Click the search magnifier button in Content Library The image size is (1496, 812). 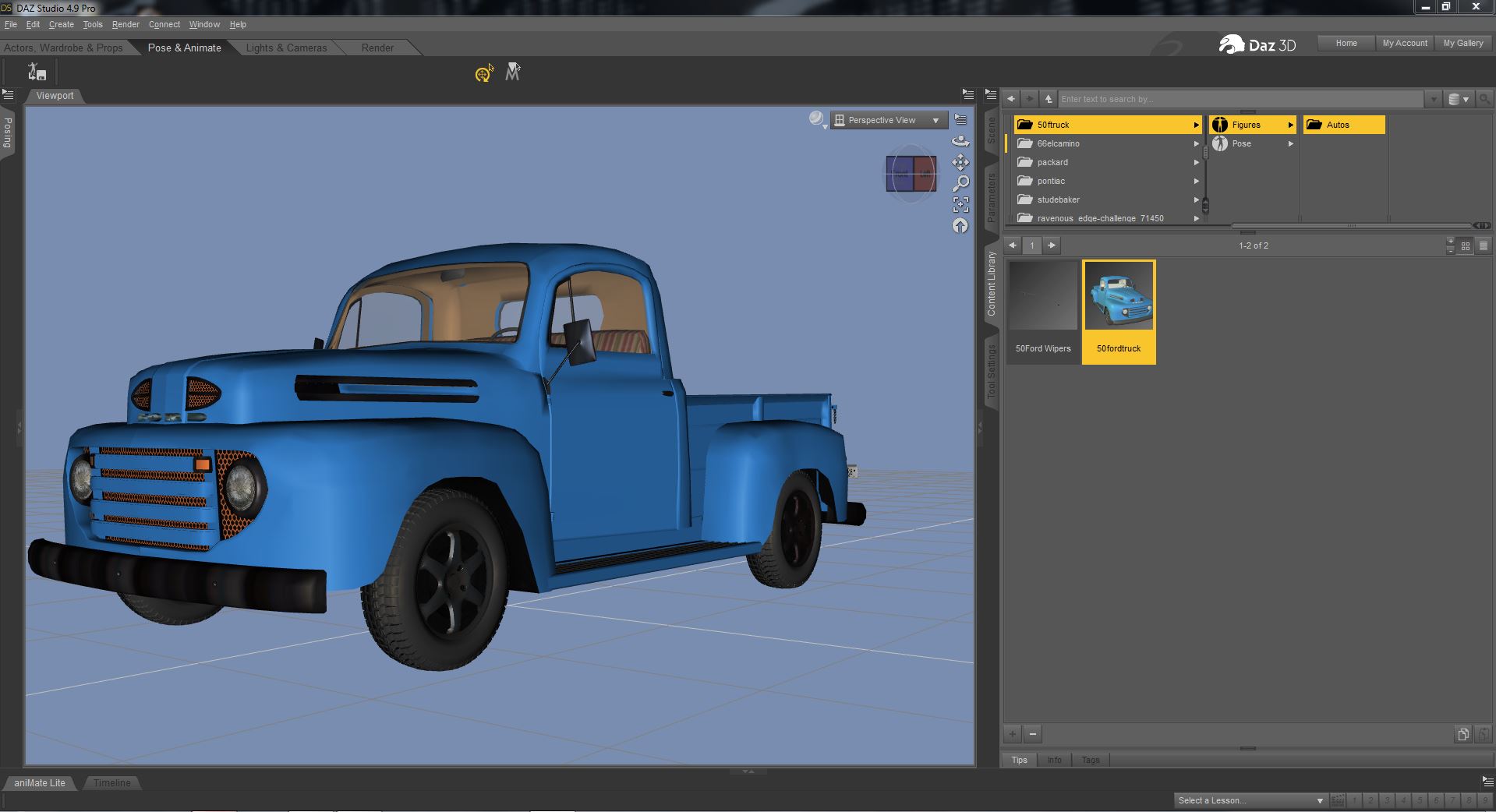[x=1484, y=99]
